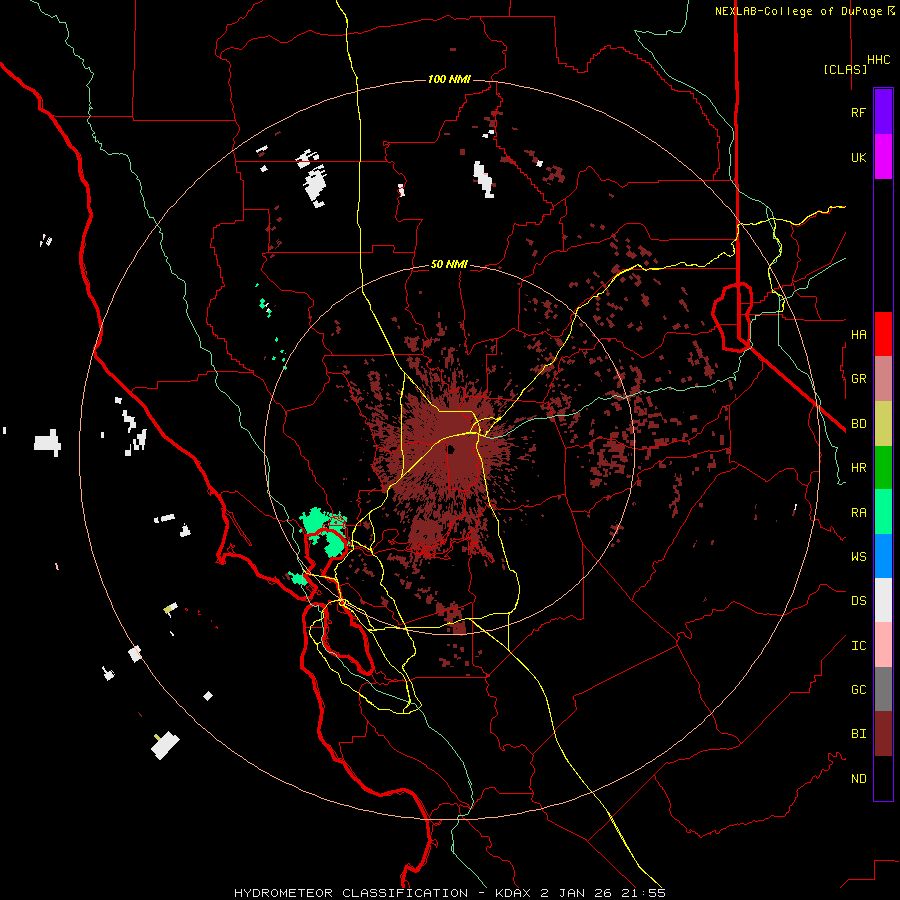This screenshot has width=900, height=900.
Task: Select the IC light pink legend swatch
Action: point(883,645)
